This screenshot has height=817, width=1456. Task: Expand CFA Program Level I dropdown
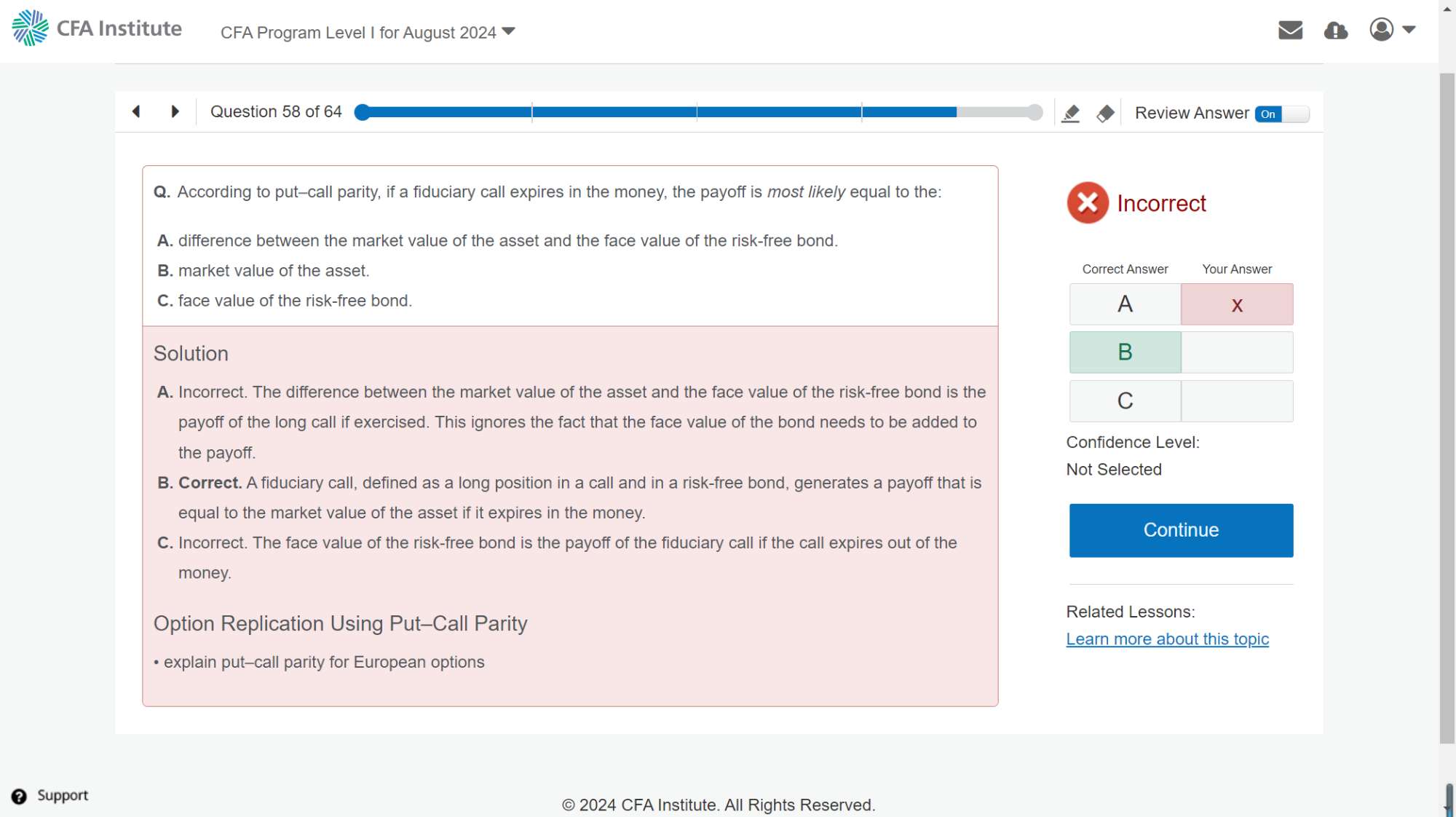tap(368, 32)
